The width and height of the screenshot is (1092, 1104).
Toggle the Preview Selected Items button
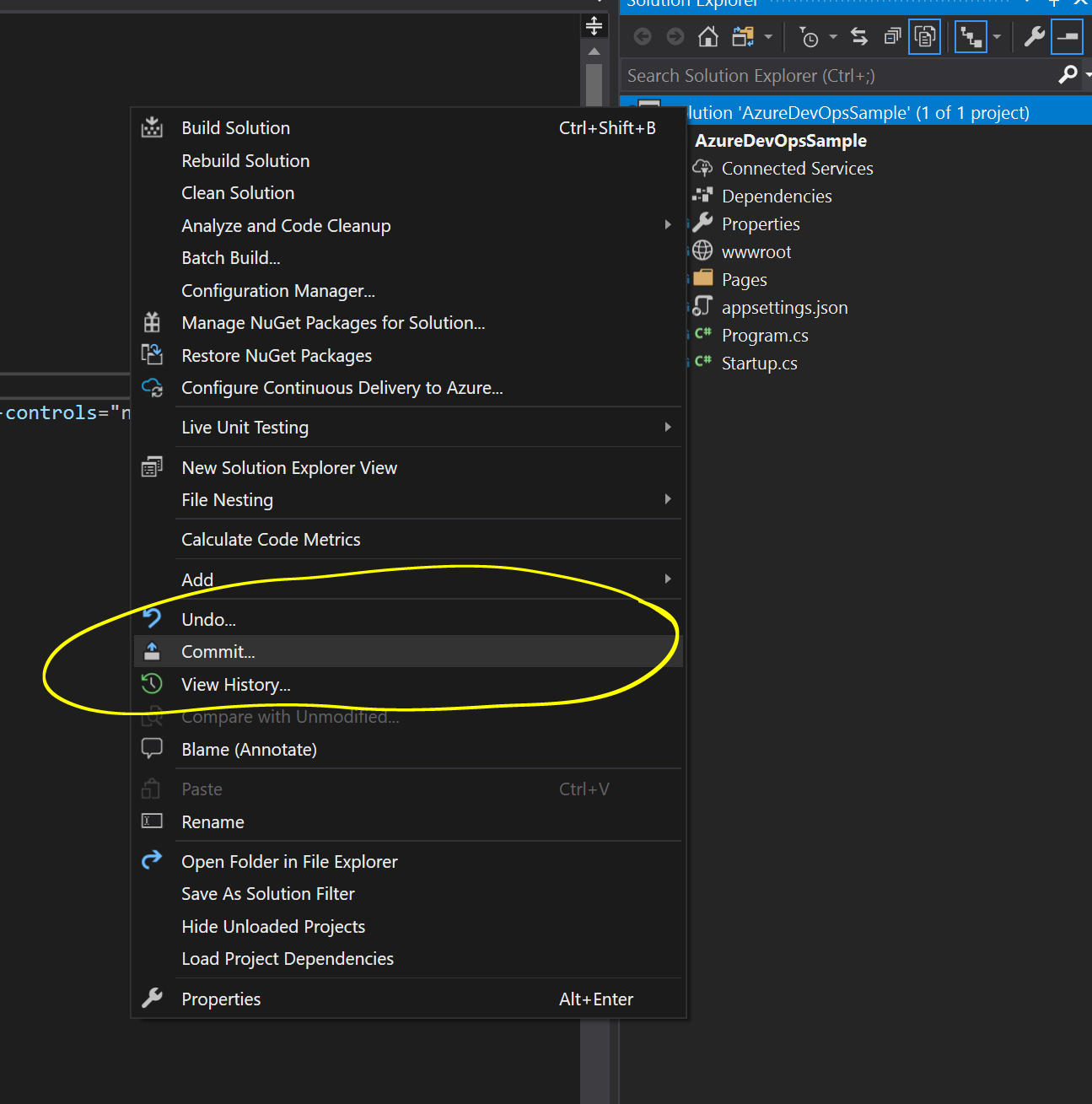[x=1067, y=37]
